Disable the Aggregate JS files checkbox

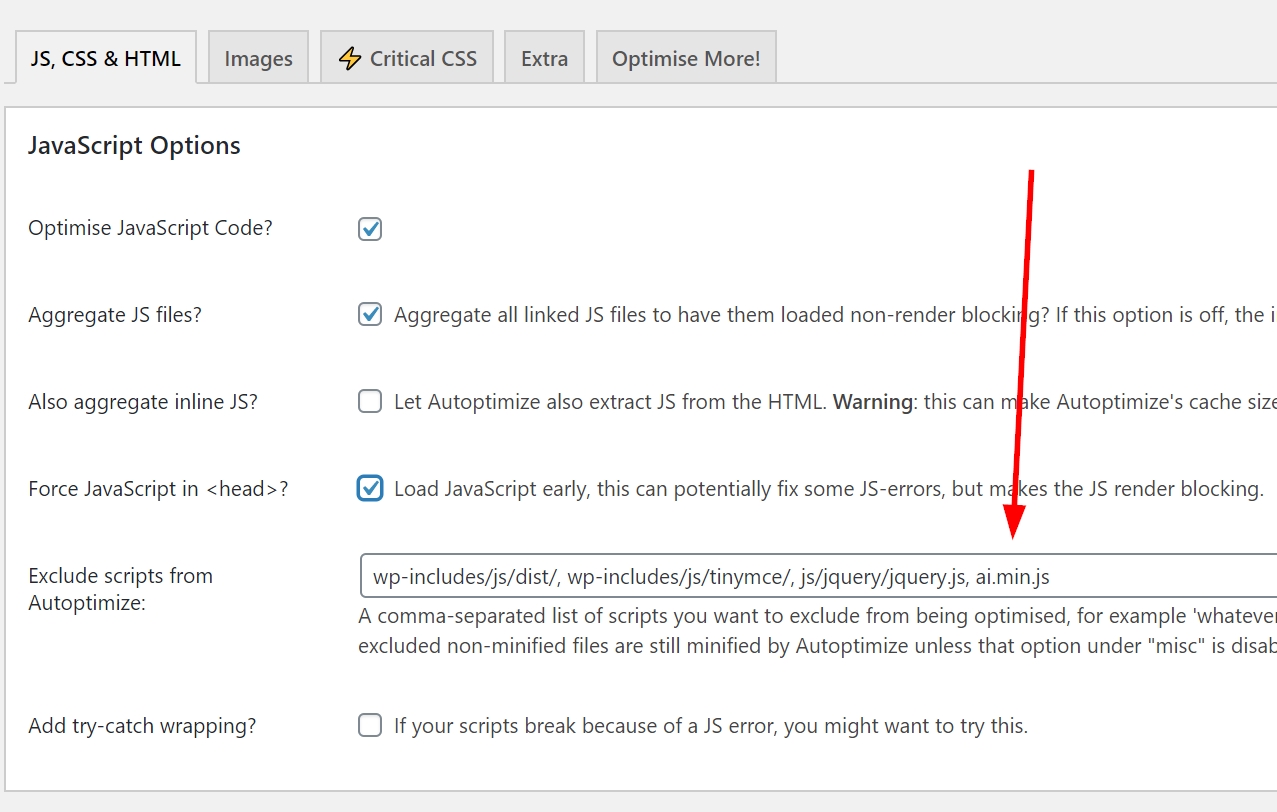(x=370, y=315)
